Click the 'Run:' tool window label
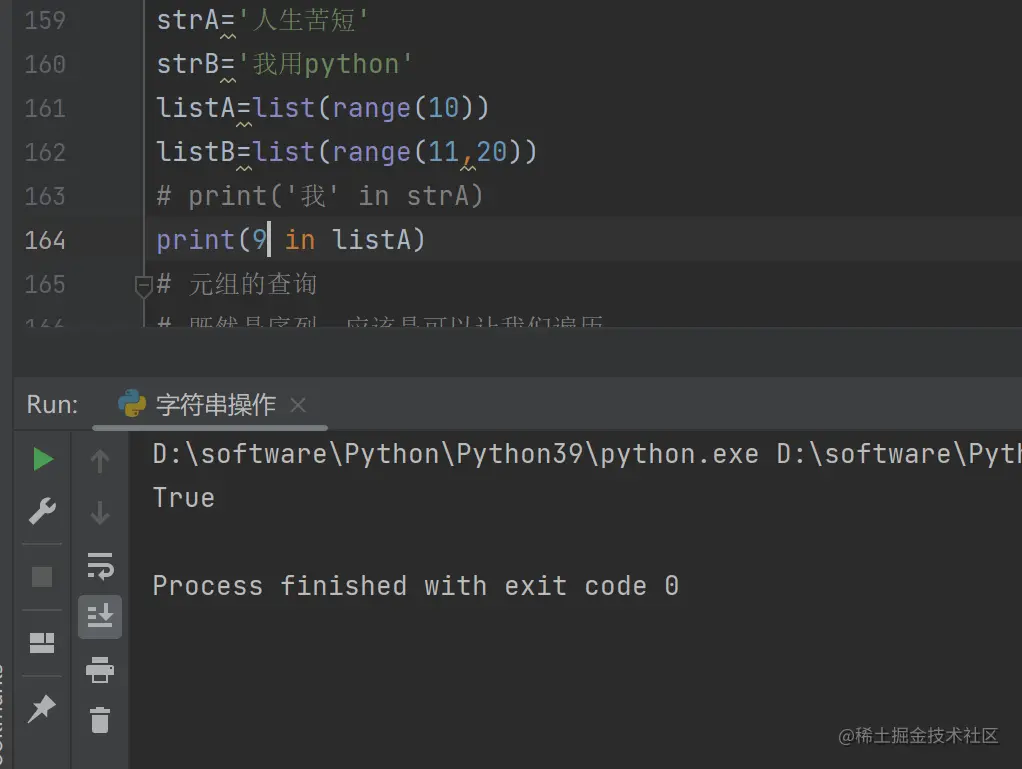 point(52,405)
